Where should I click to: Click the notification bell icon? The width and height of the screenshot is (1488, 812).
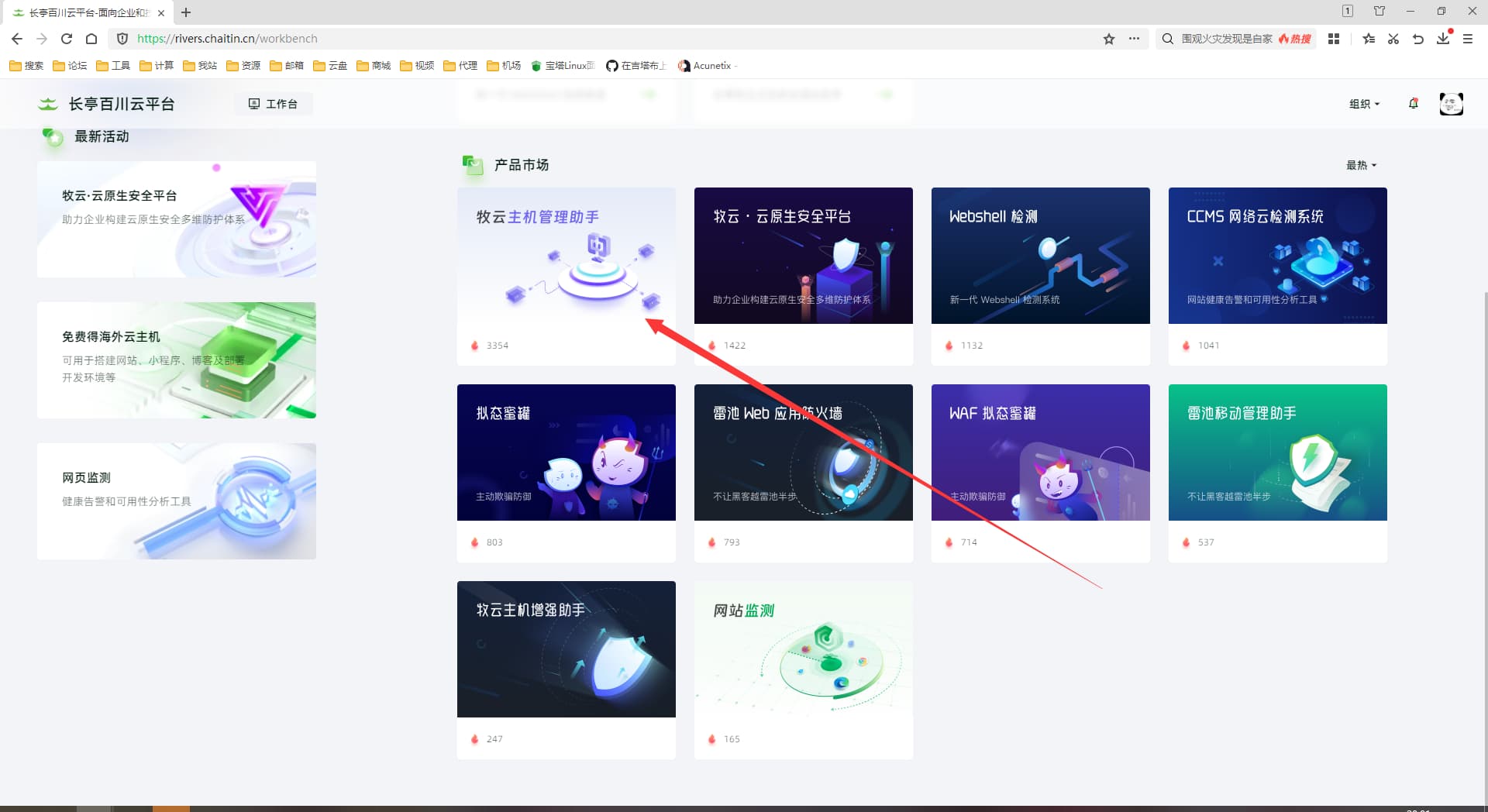(x=1413, y=104)
